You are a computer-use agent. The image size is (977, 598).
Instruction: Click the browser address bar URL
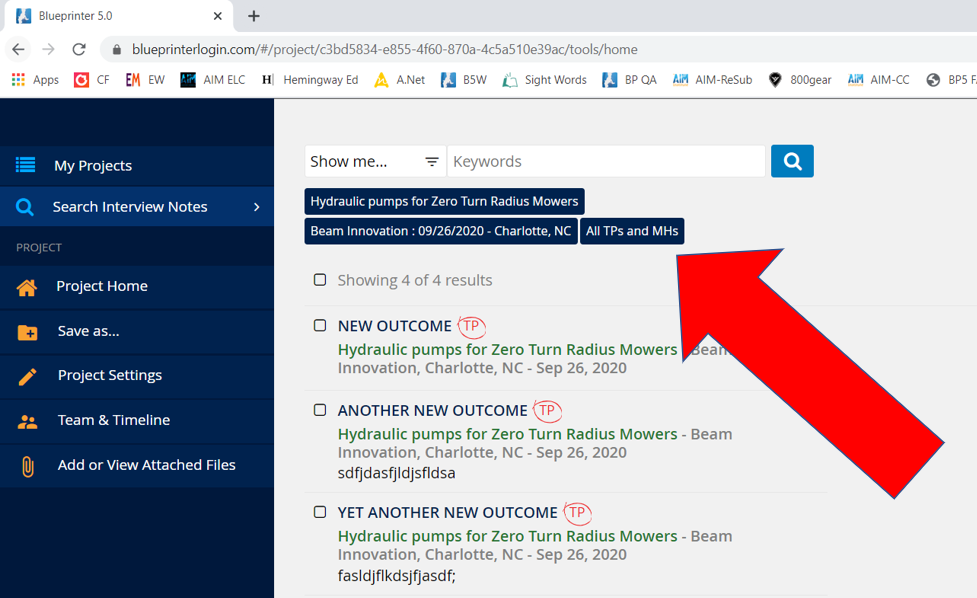pyautogui.click(x=384, y=49)
